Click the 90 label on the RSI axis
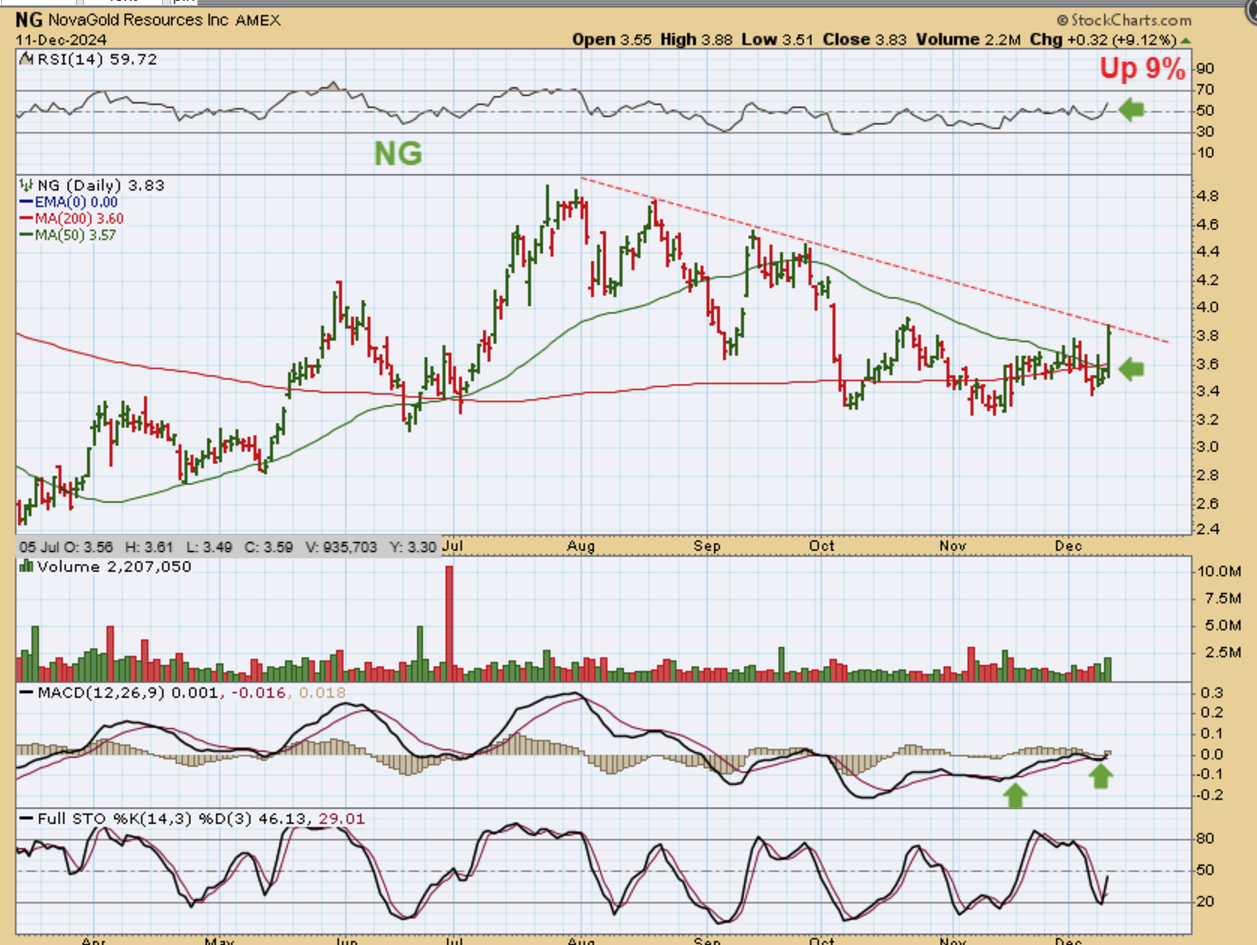Image resolution: width=1257 pixels, height=945 pixels. click(1206, 70)
